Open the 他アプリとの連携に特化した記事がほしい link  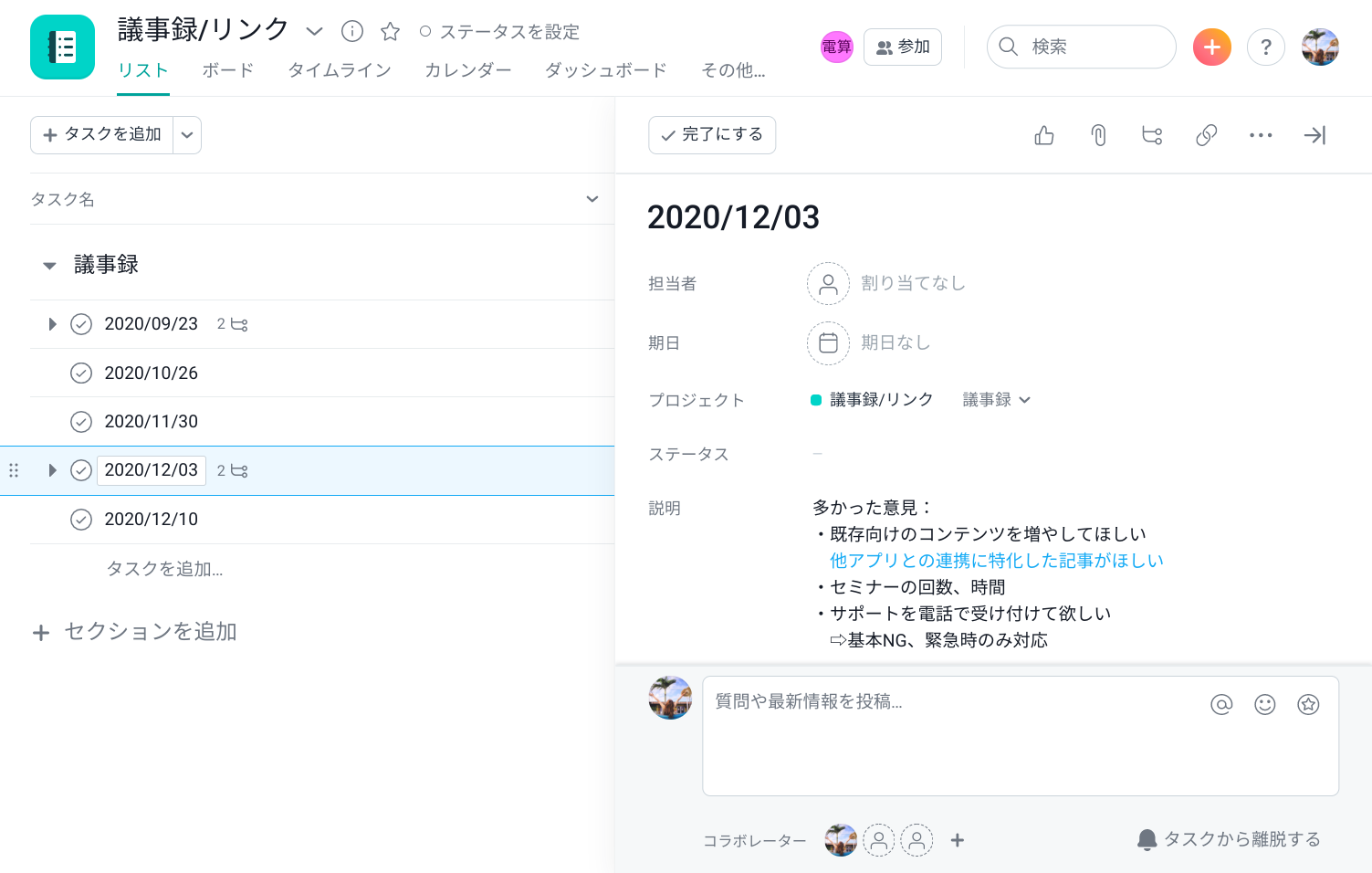tap(997, 561)
